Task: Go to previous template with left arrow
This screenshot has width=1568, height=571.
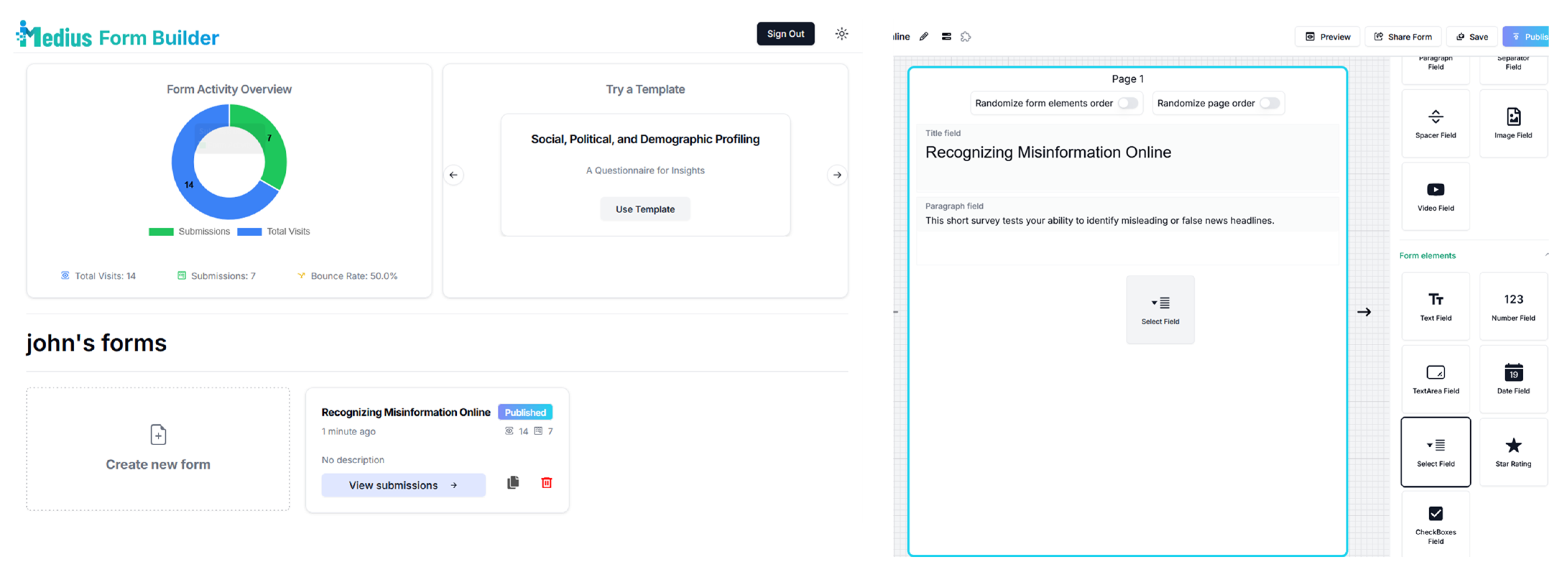Action: (453, 175)
